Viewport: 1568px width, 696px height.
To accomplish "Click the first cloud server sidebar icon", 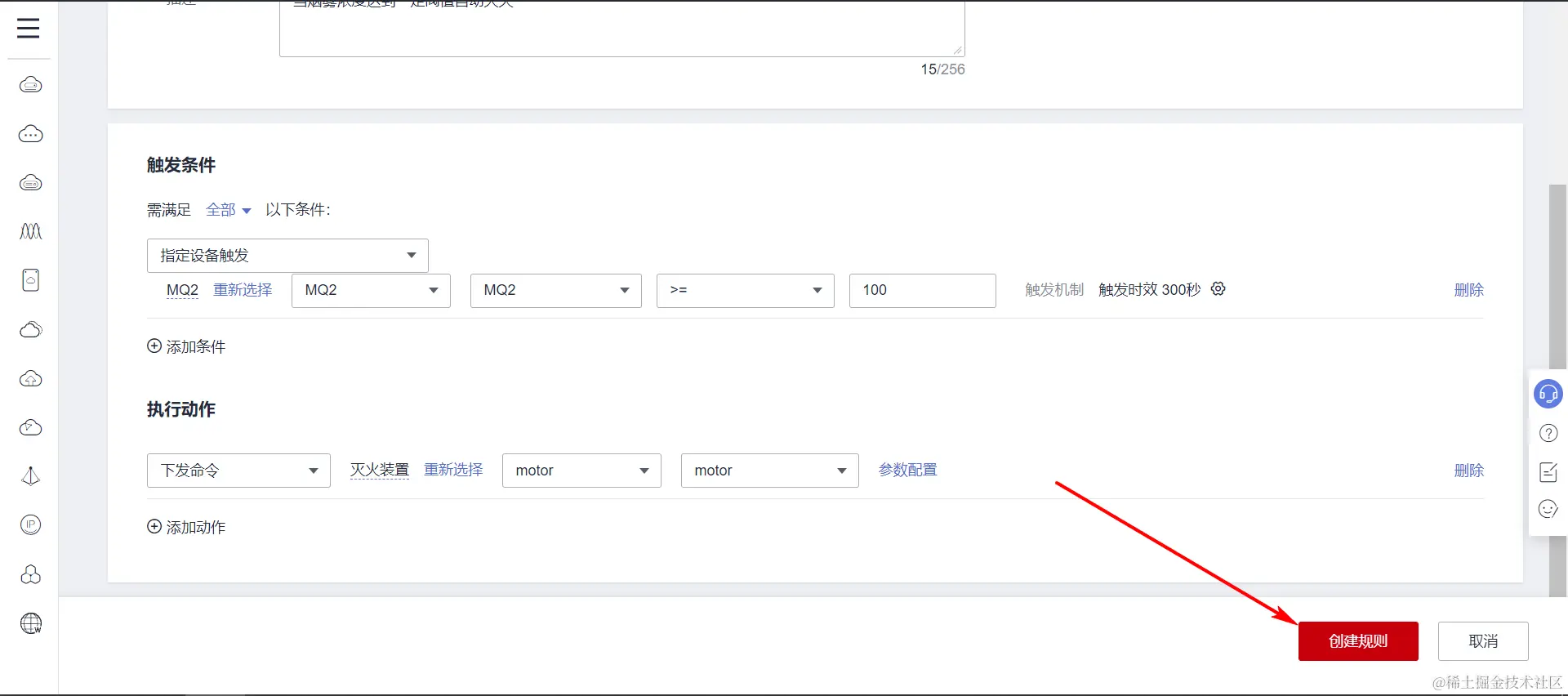I will [x=30, y=84].
